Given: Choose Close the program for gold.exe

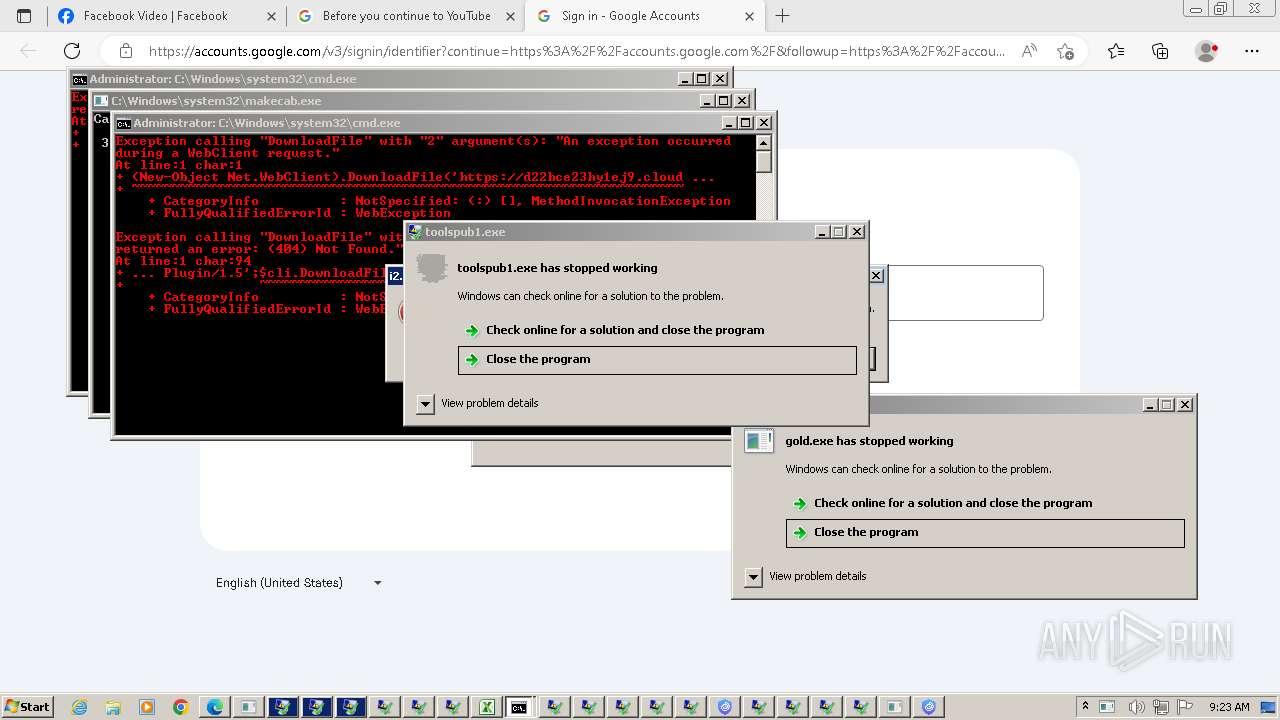Looking at the screenshot, I should (985, 533).
